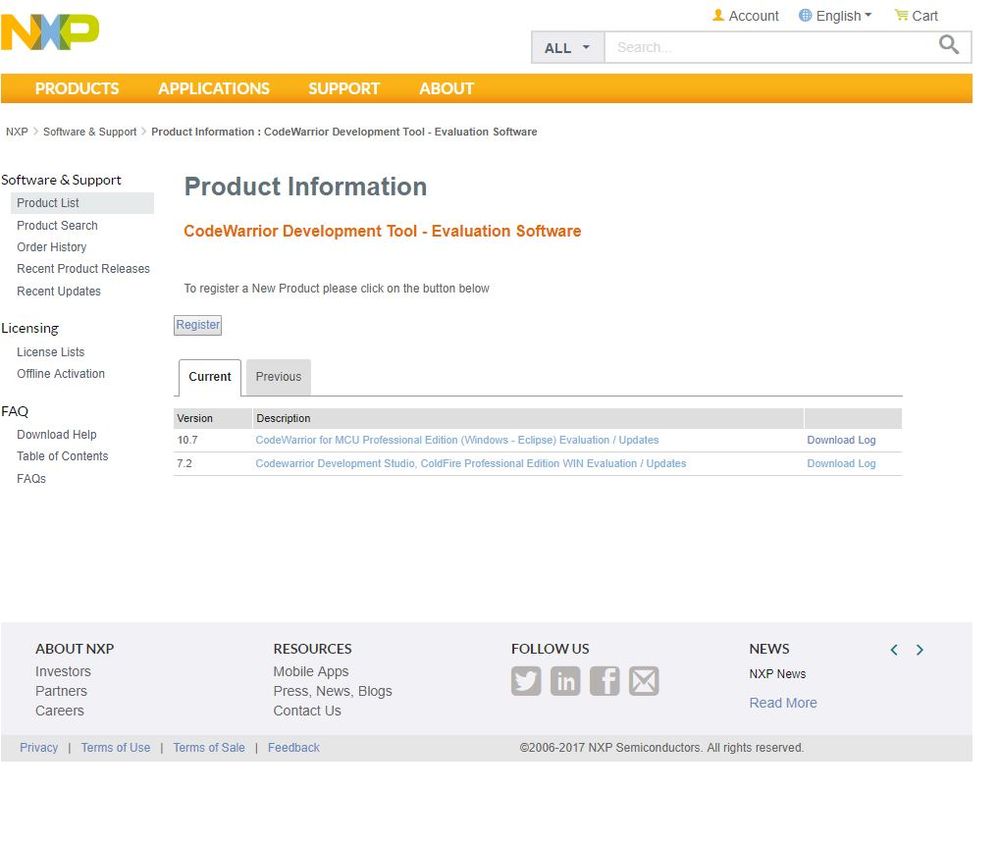Open Offline Activation in the sidebar
The height and width of the screenshot is (848, 999).
pos(61,374)
